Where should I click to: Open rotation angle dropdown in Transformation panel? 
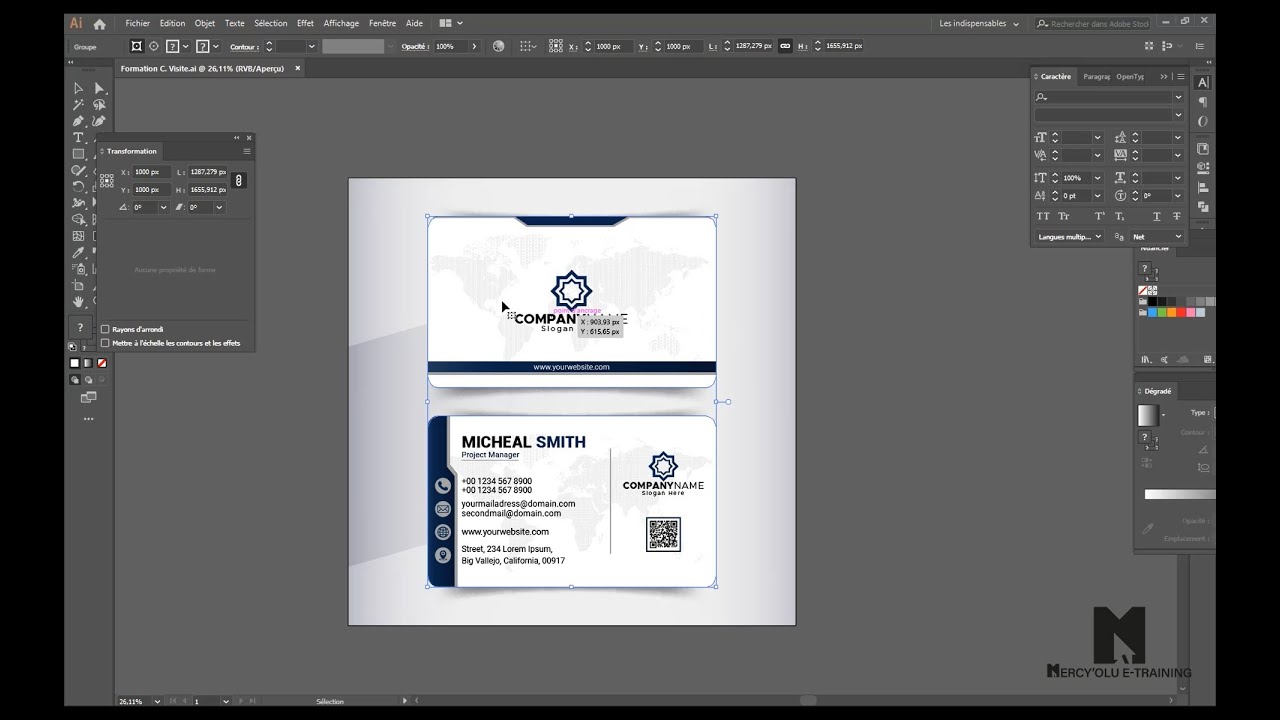[x=163, y=207]
